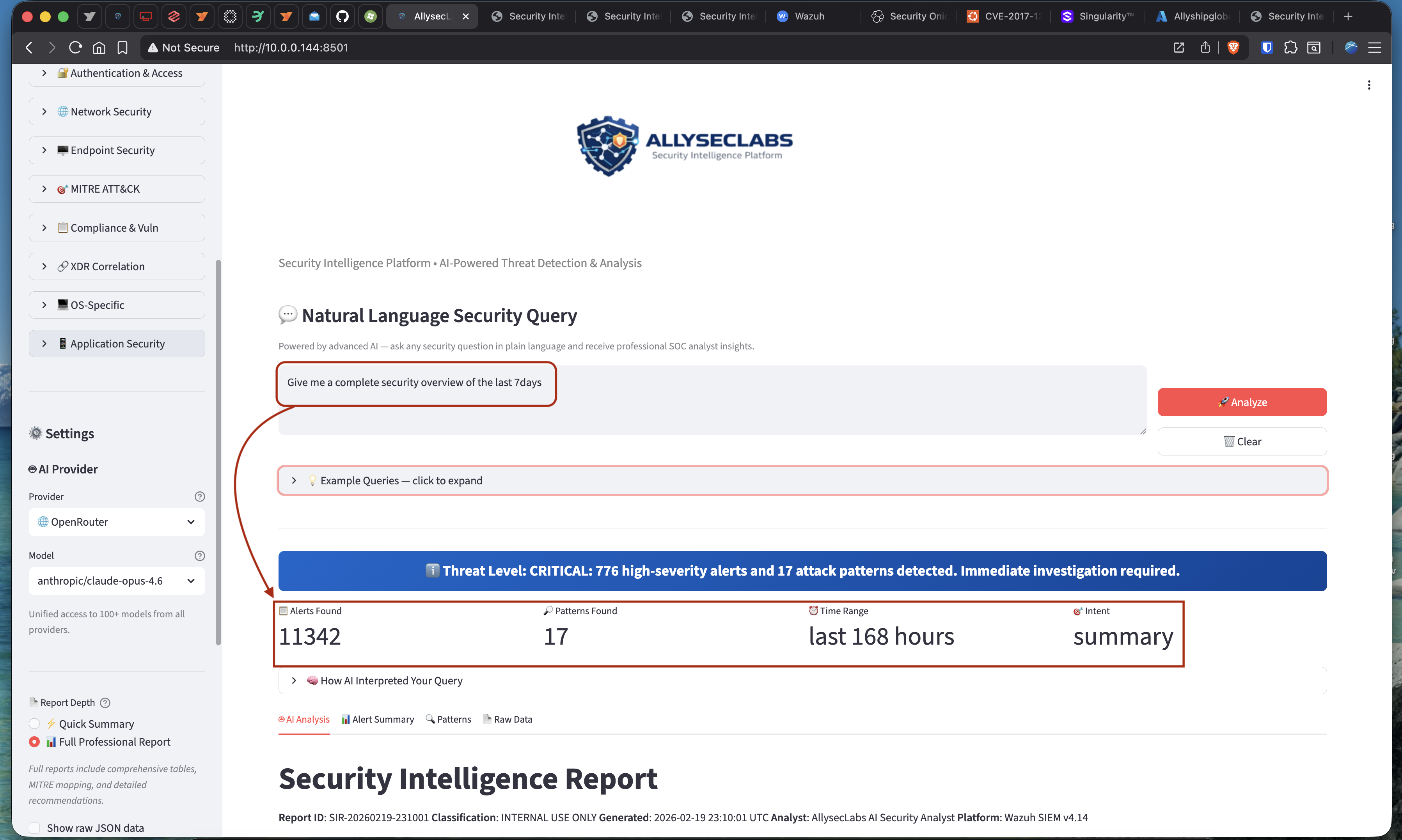The width and height of the screenshot is (1402, 840).
Task: Go back to the previous page
Action: pos(29,48)
